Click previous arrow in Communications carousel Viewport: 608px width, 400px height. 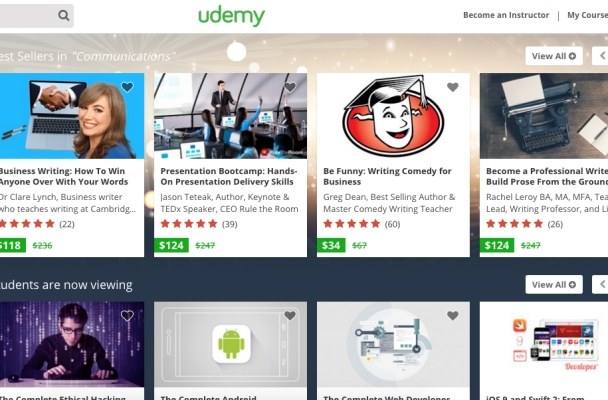tap(600, 56)
